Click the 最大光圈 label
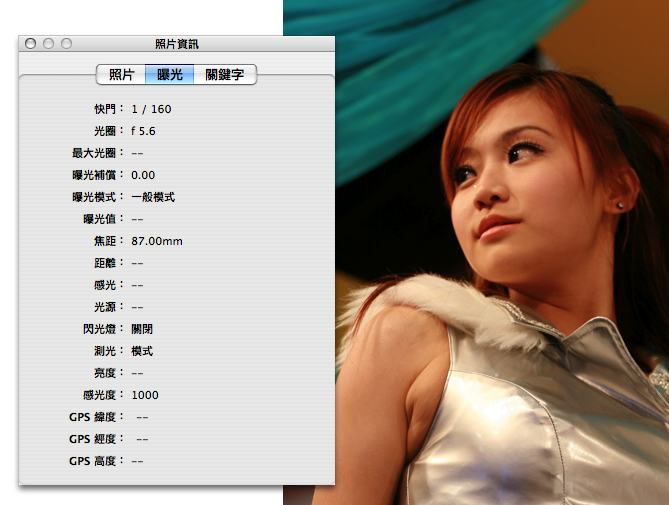This screenshot has width=669, height=505. pos(98,153)
